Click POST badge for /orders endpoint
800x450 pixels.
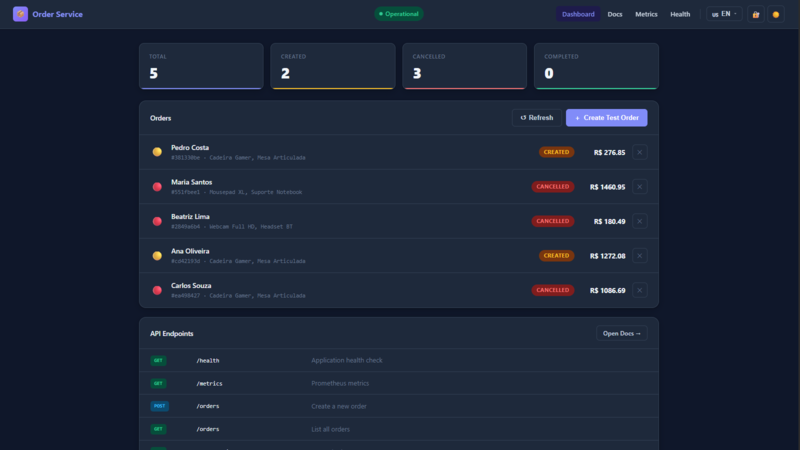159,406
